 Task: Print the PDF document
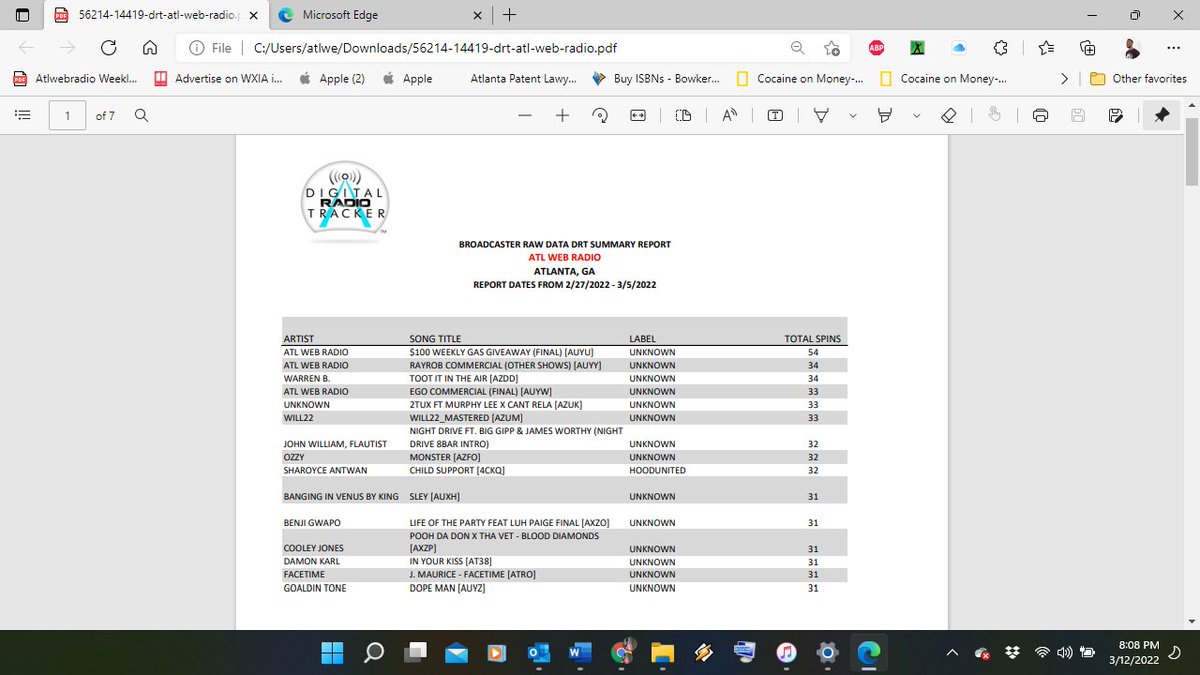[x=1040, y=115]
